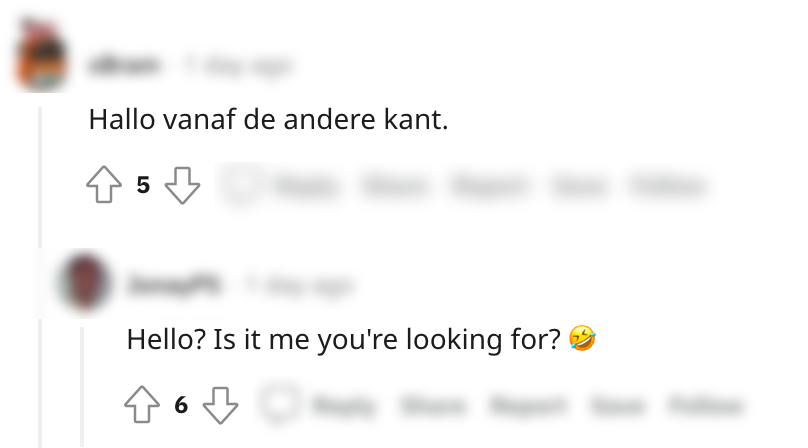Image resolution: width=808 pixels, height=448 pixels.
Task: Save the "Is it me you're looking for" reply
Action: [x=616, y=406]
